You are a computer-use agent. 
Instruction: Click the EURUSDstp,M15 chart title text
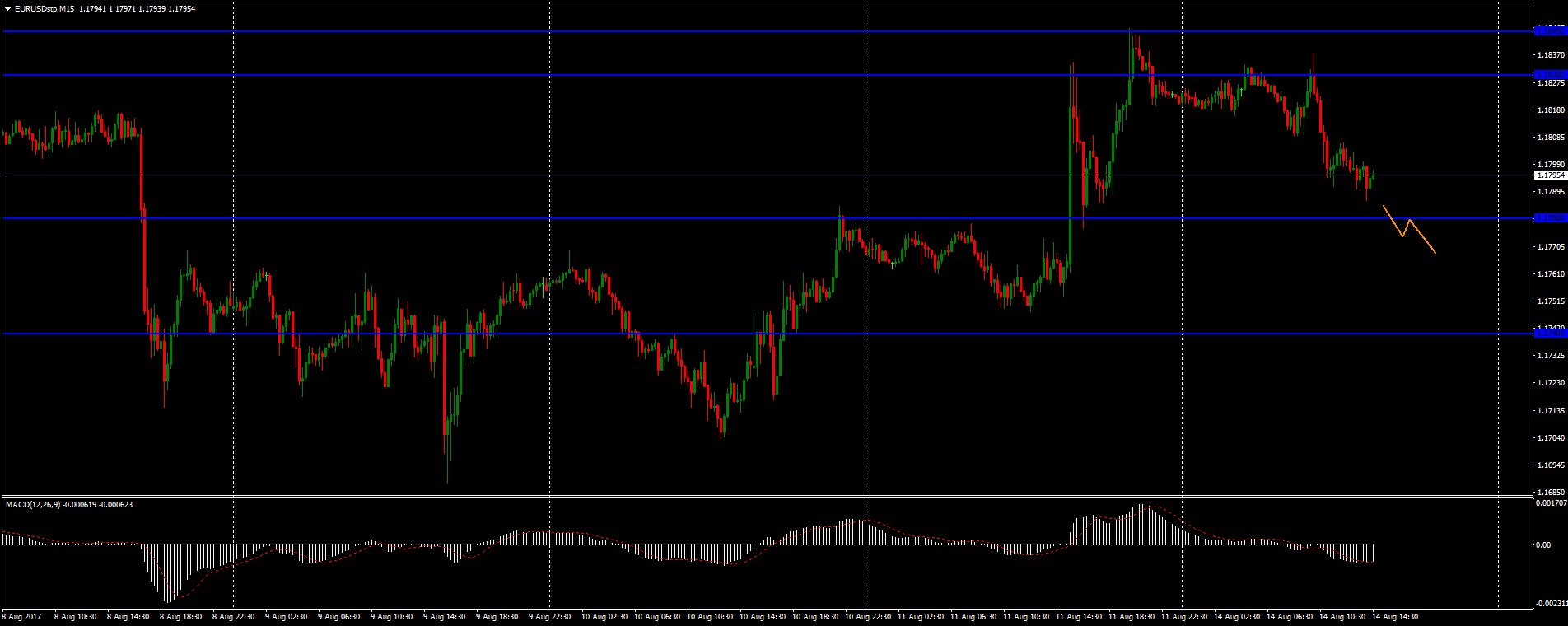pos(44,8)
